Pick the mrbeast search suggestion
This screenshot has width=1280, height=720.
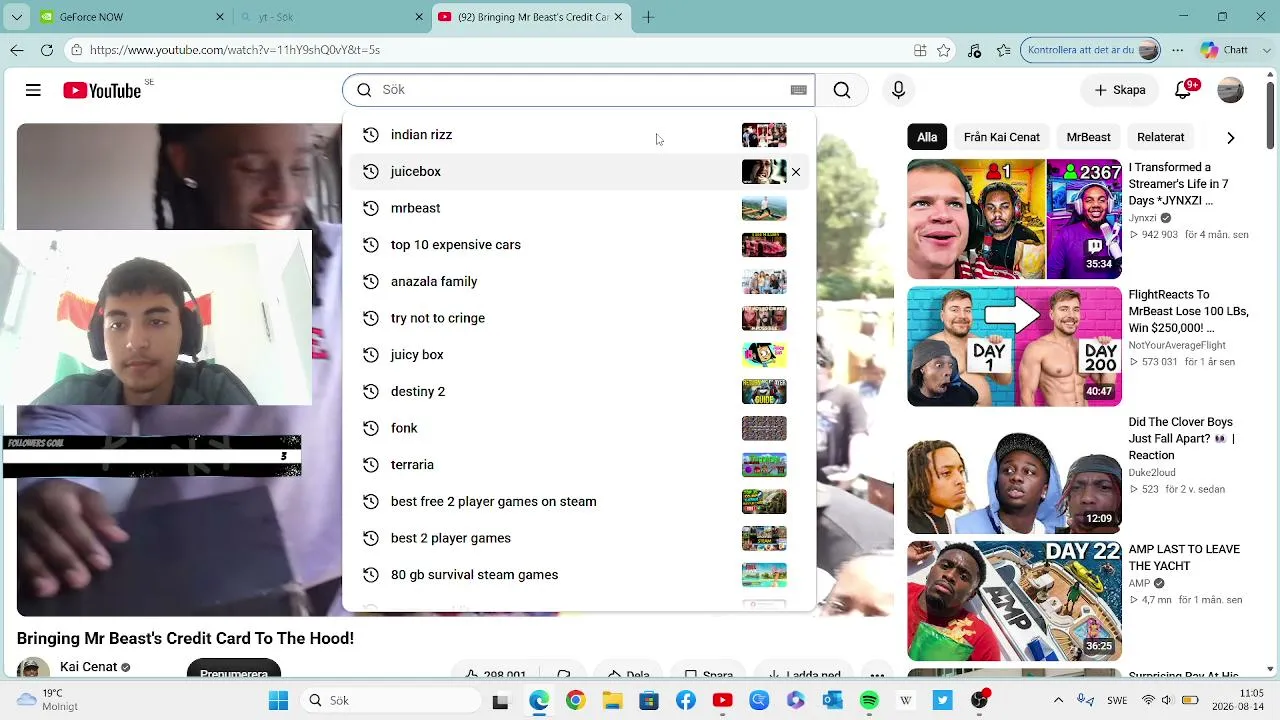point(579,208)
